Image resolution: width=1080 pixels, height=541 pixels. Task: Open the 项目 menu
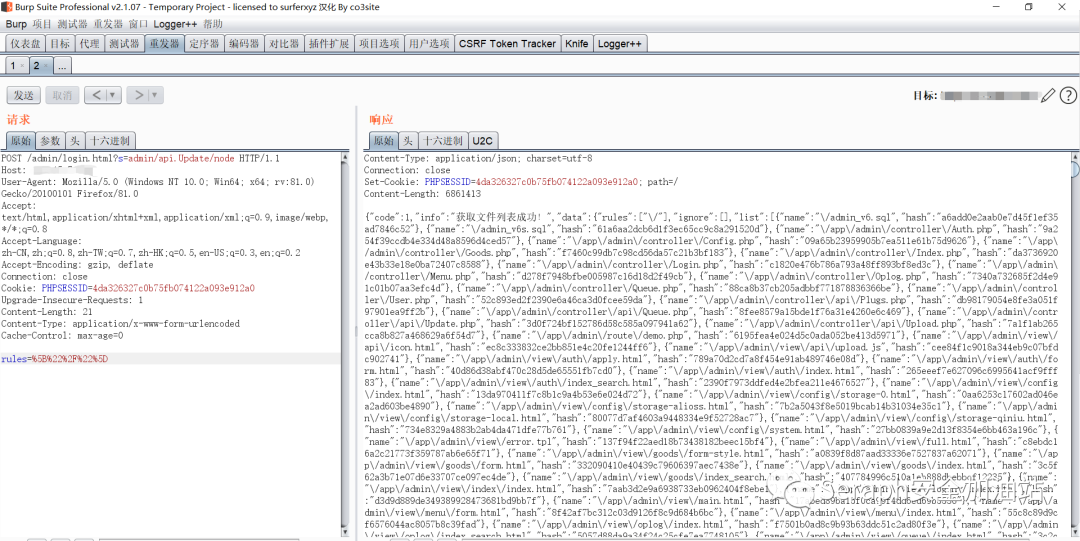click(43, 24)
